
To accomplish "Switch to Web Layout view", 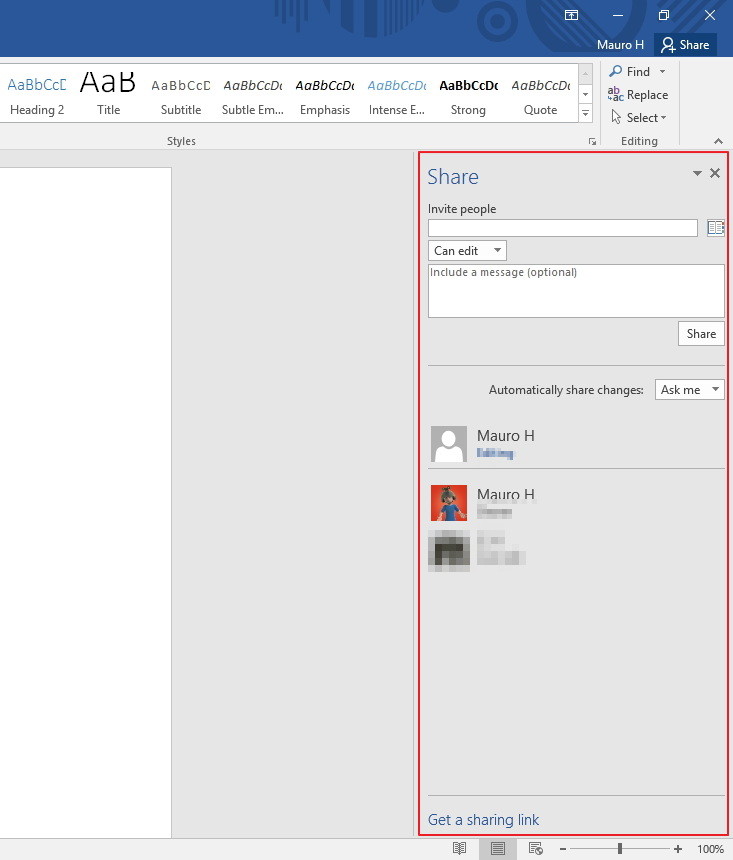I will coord(535,849).
